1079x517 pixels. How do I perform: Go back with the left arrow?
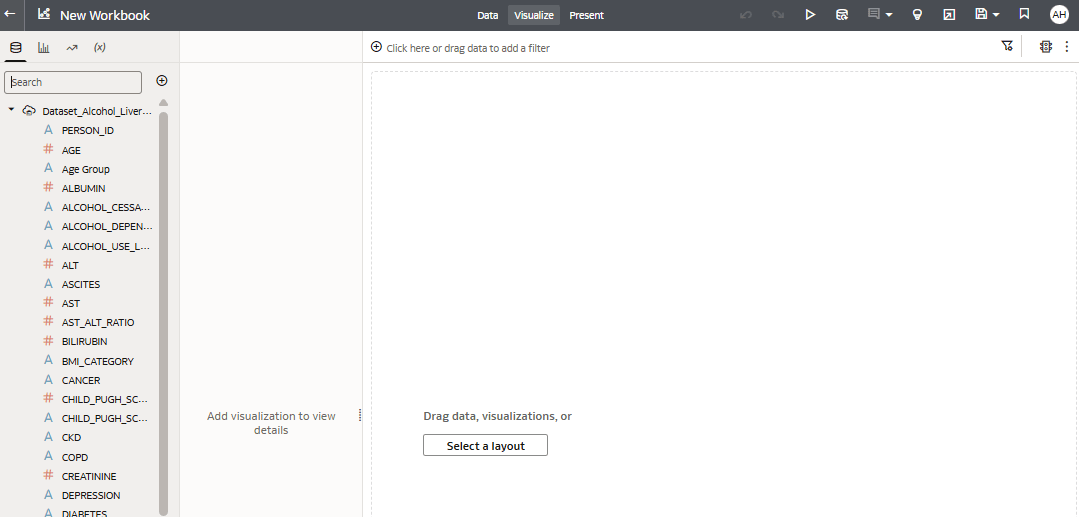[x=10, y=14]
